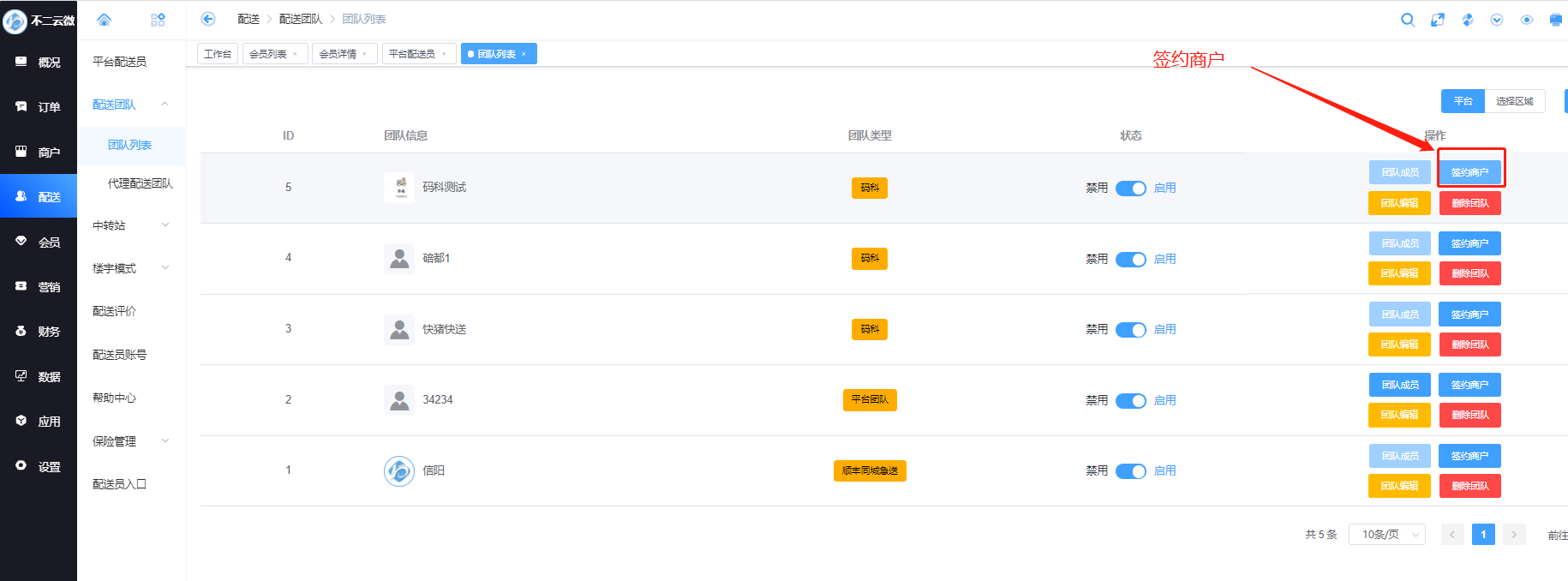Click 签约商户 button for 码科测试
The image size is (1568, 581).
coord(1470,172)
